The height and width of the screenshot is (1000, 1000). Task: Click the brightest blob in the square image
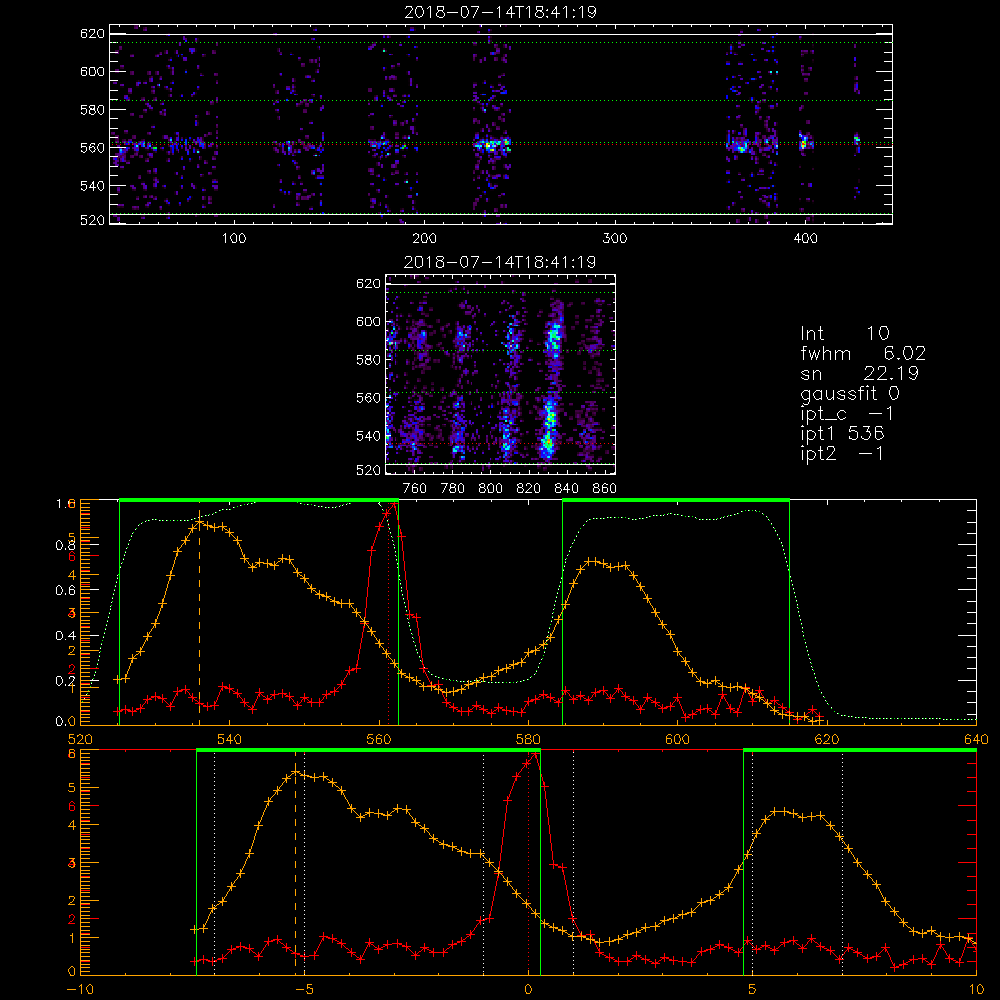point(547,441)
